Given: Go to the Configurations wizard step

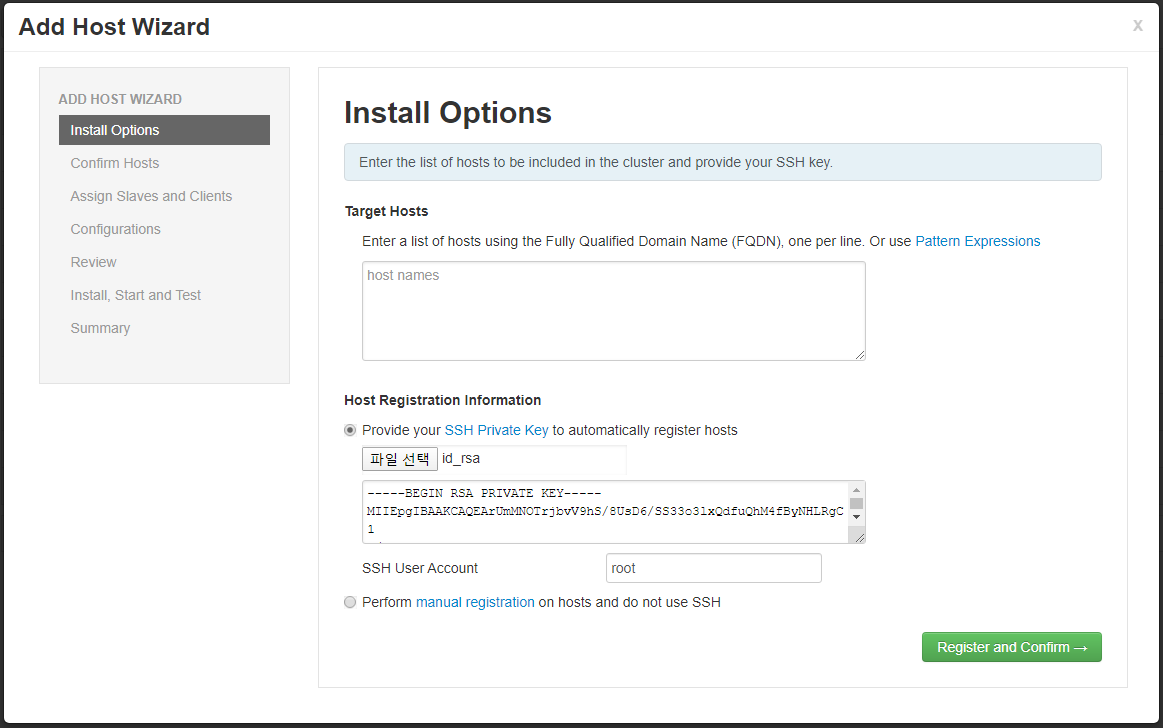Looking at the screenshot, I should pyautogui.click(x=115, y=228).
